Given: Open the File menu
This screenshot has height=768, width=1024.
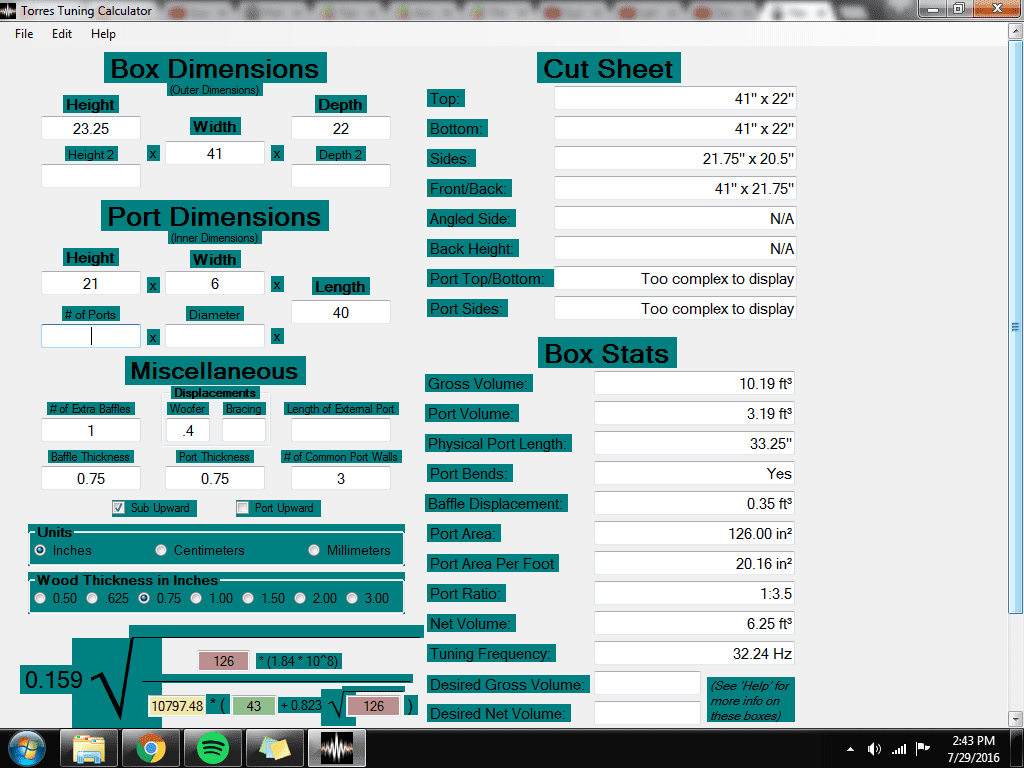Looking at the screenshot, I should tap(24, 34).
